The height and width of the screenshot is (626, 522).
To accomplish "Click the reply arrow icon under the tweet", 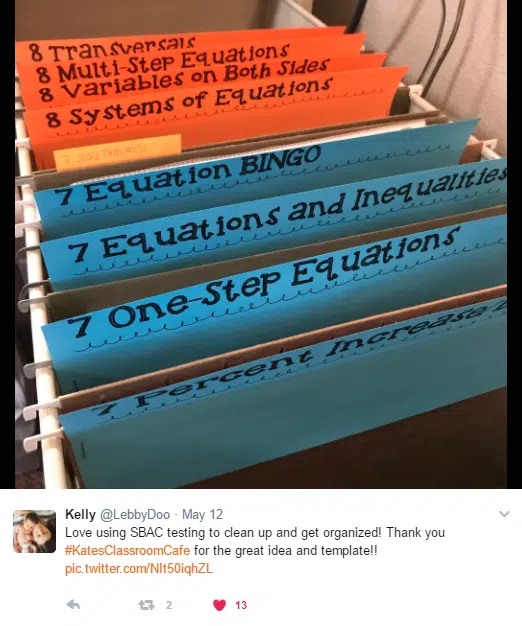I will click(73, 605).
